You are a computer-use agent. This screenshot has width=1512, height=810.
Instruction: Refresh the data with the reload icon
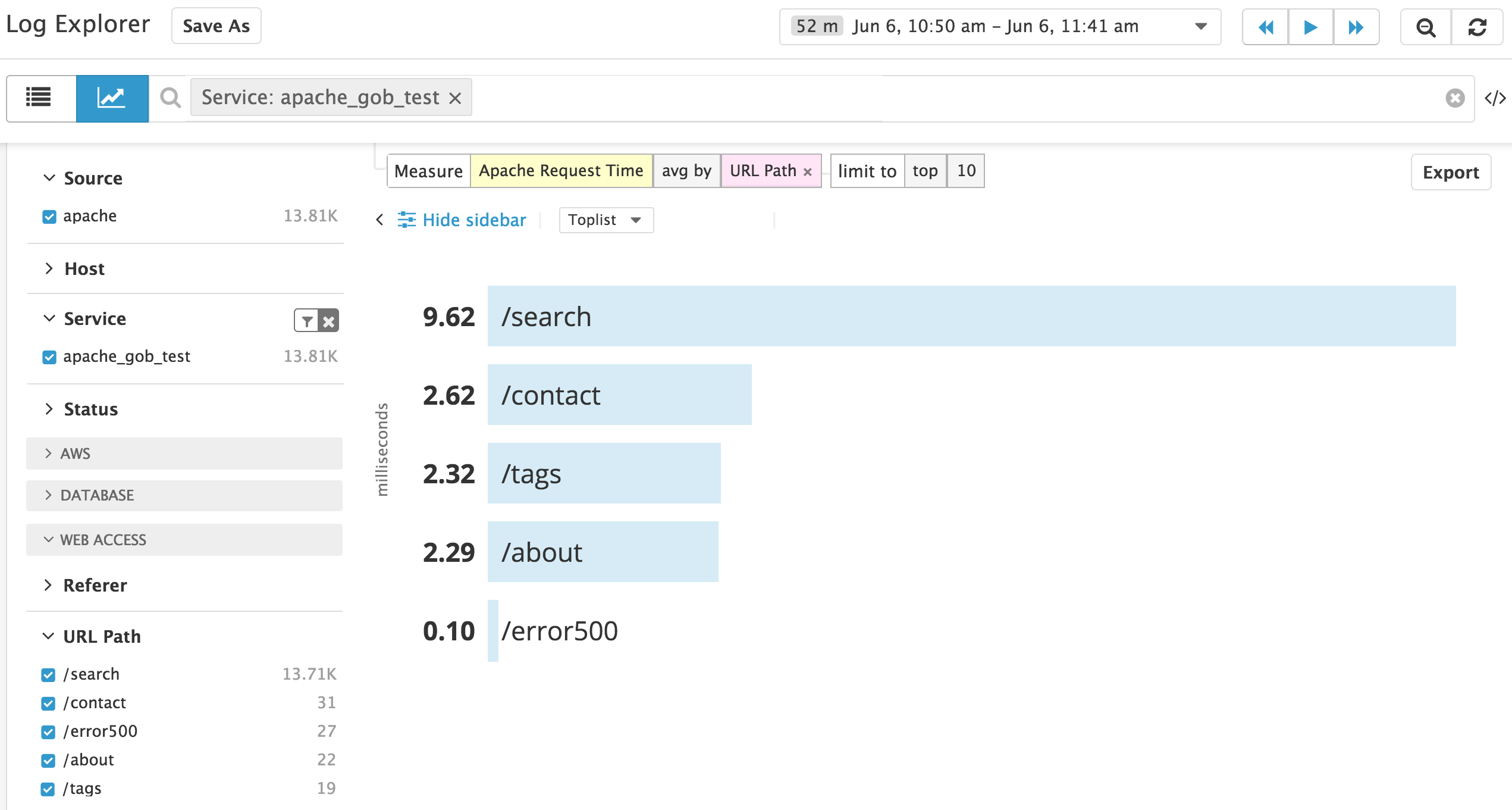1478,27
